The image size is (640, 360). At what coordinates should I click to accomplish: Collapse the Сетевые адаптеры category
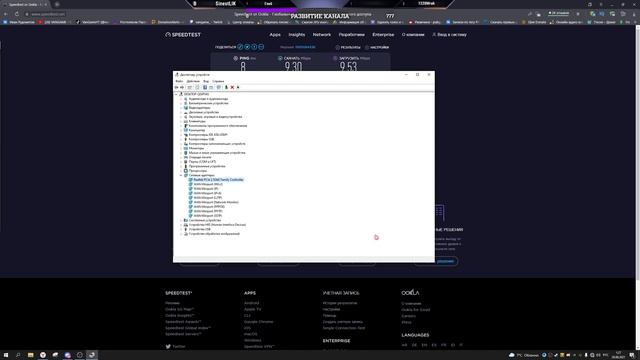click(x=181, y=175)
